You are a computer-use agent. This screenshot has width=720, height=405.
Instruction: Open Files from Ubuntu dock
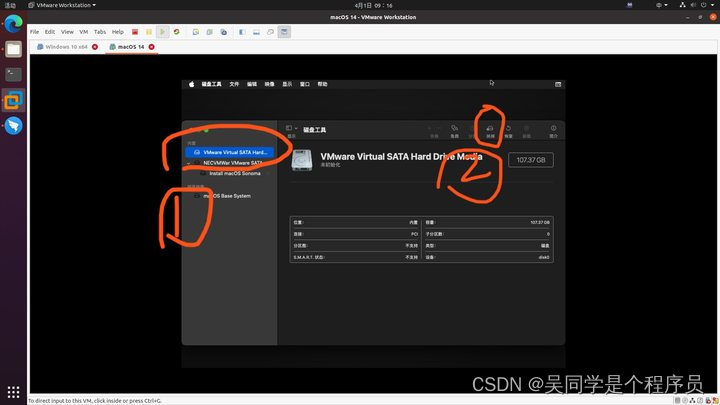click(13, 49)
